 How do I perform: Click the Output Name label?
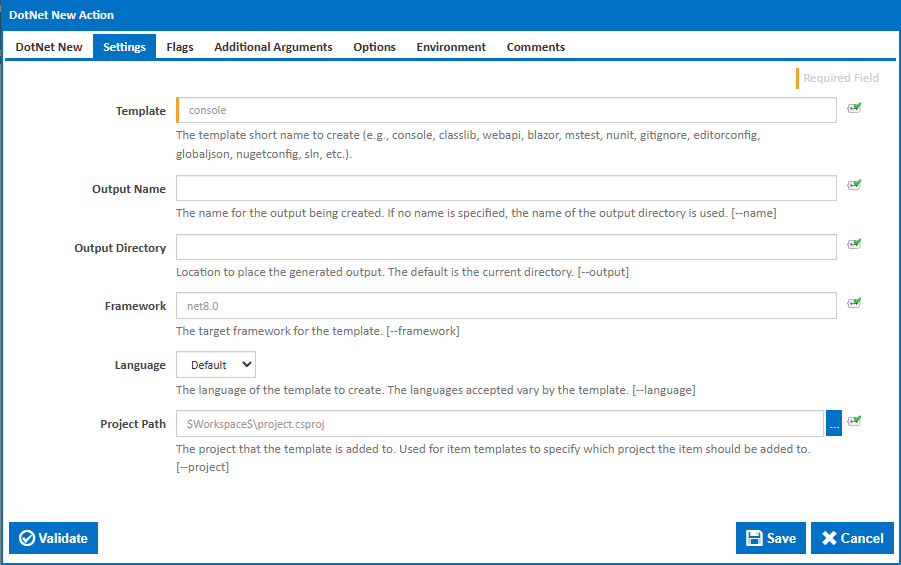pos(129,189)
